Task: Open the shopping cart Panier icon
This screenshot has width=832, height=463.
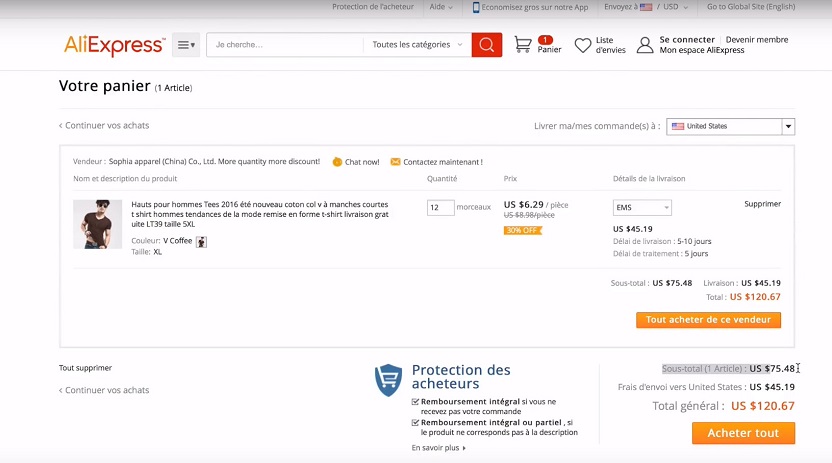Action: pos(523,45)
